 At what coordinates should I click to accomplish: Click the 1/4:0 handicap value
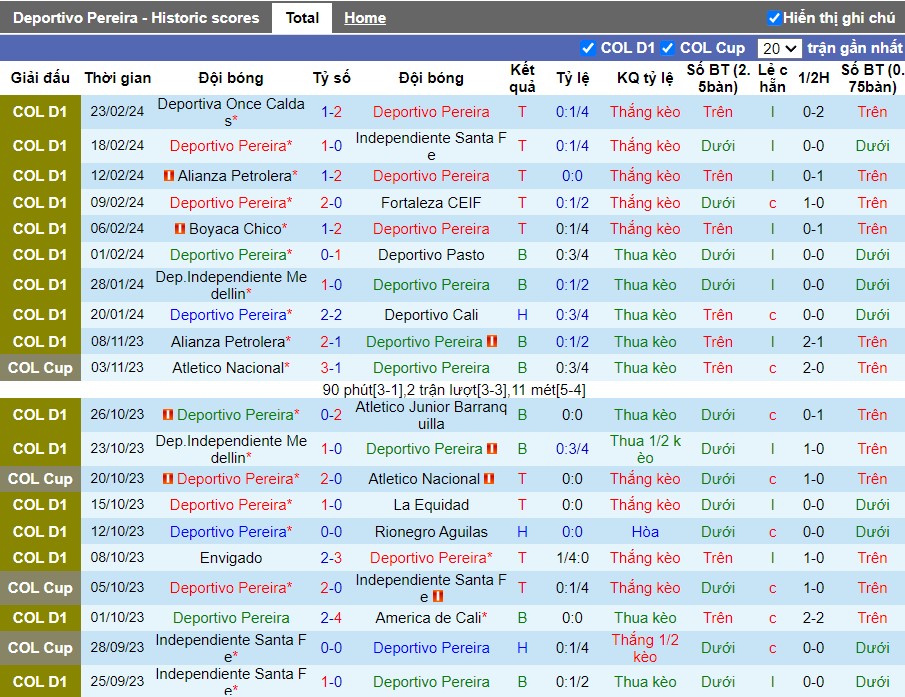point(573,558)
